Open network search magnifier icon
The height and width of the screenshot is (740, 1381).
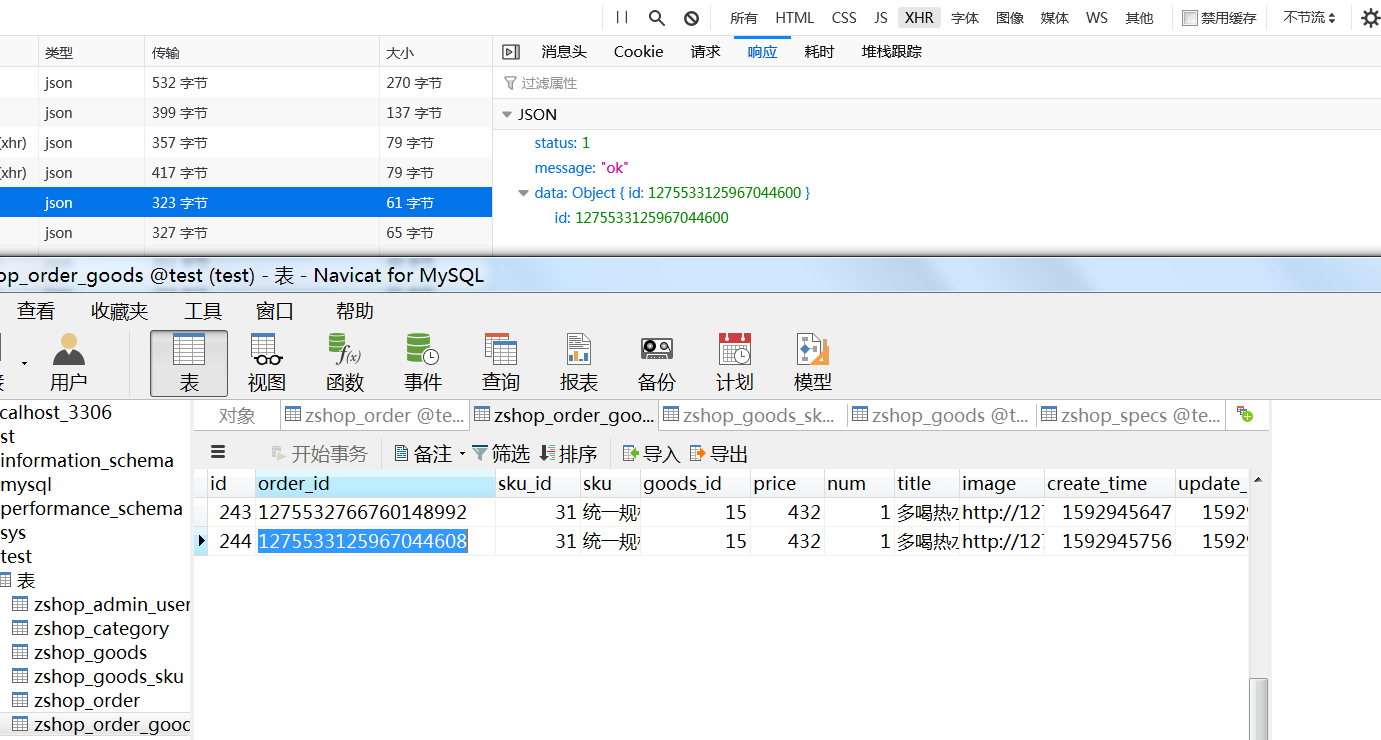[x=657, y=17]
